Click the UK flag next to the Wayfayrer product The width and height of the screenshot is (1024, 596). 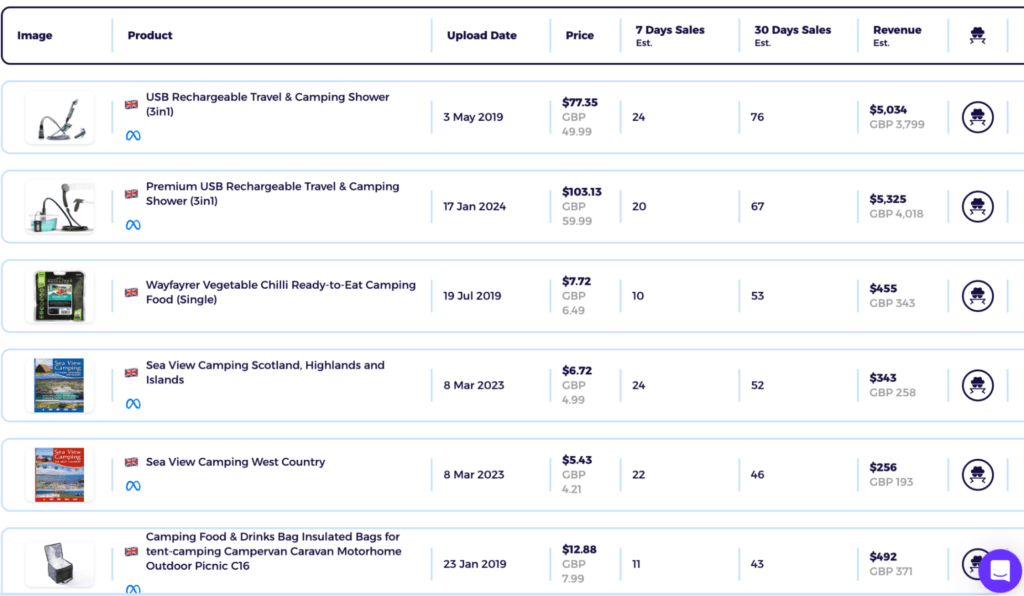coord(129,291)
